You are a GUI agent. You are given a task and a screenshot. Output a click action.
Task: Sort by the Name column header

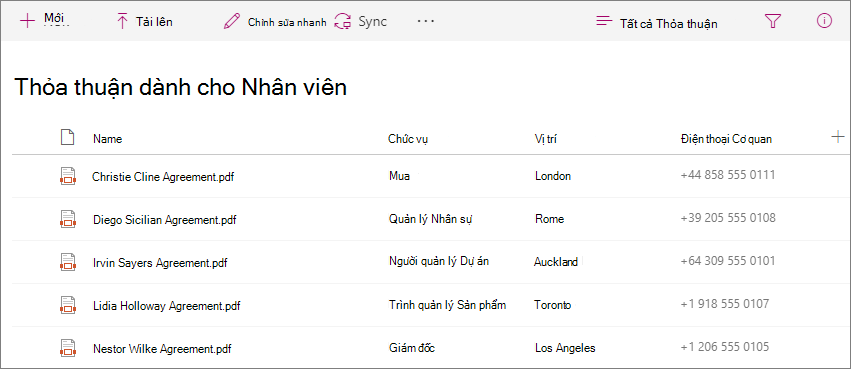pyautogui.click(x=107, y=139)
